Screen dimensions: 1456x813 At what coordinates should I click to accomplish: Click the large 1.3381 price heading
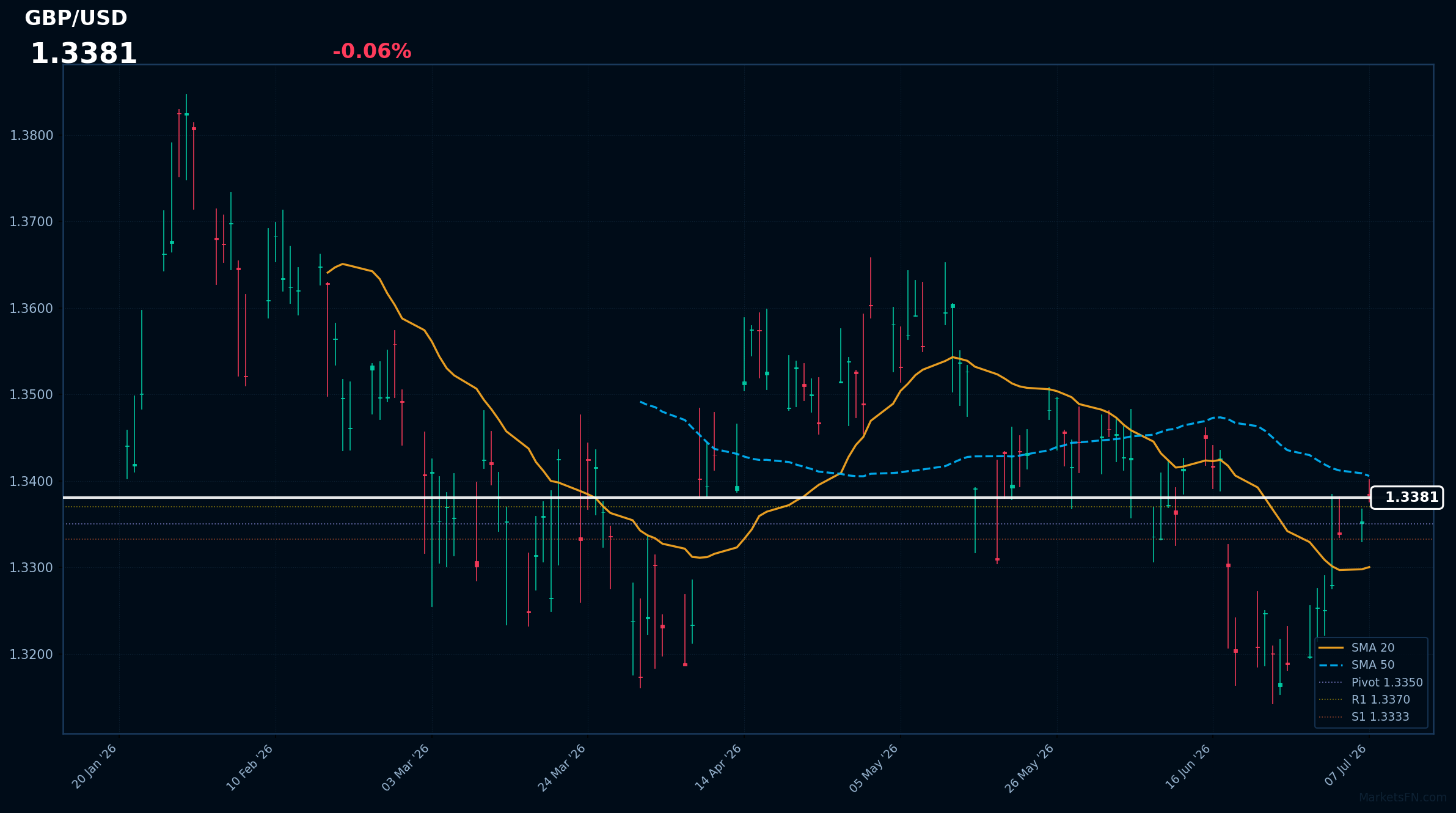[84, 54]
